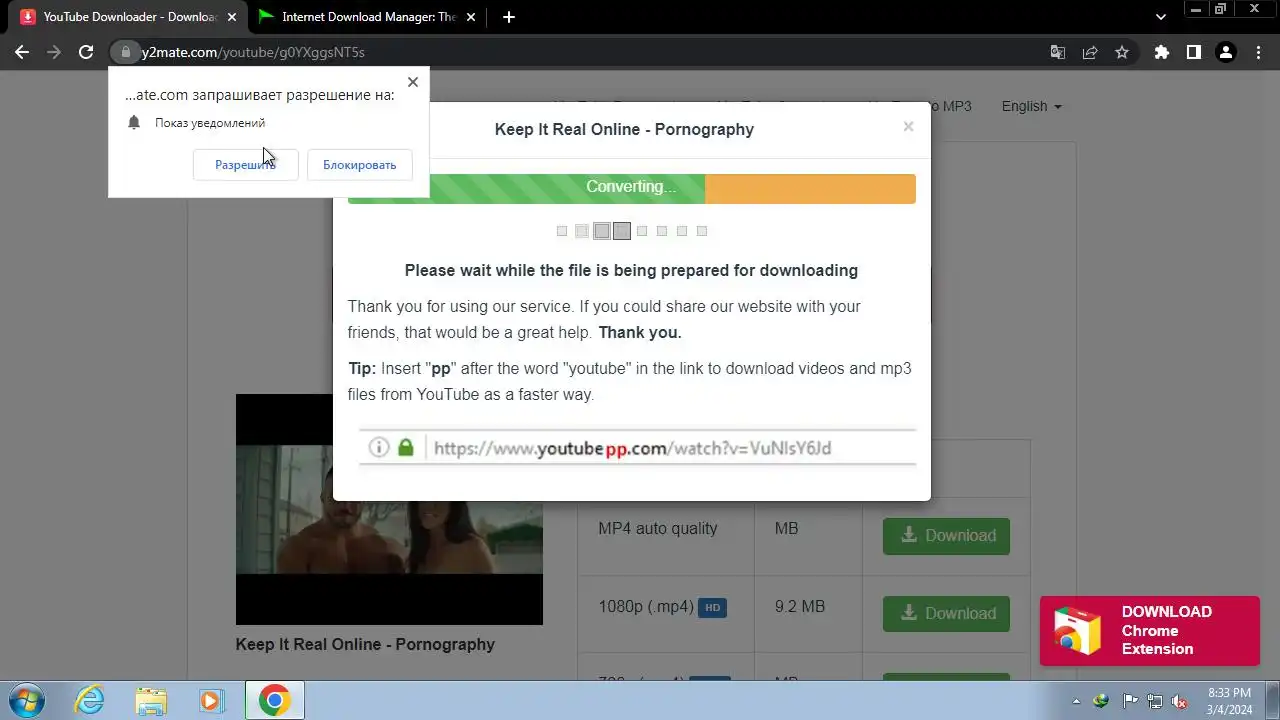Image resolution: width=1280 pixels, height=720 pixels.
Task: Open the Chrome profile avatar
Action: [1226, 52]
